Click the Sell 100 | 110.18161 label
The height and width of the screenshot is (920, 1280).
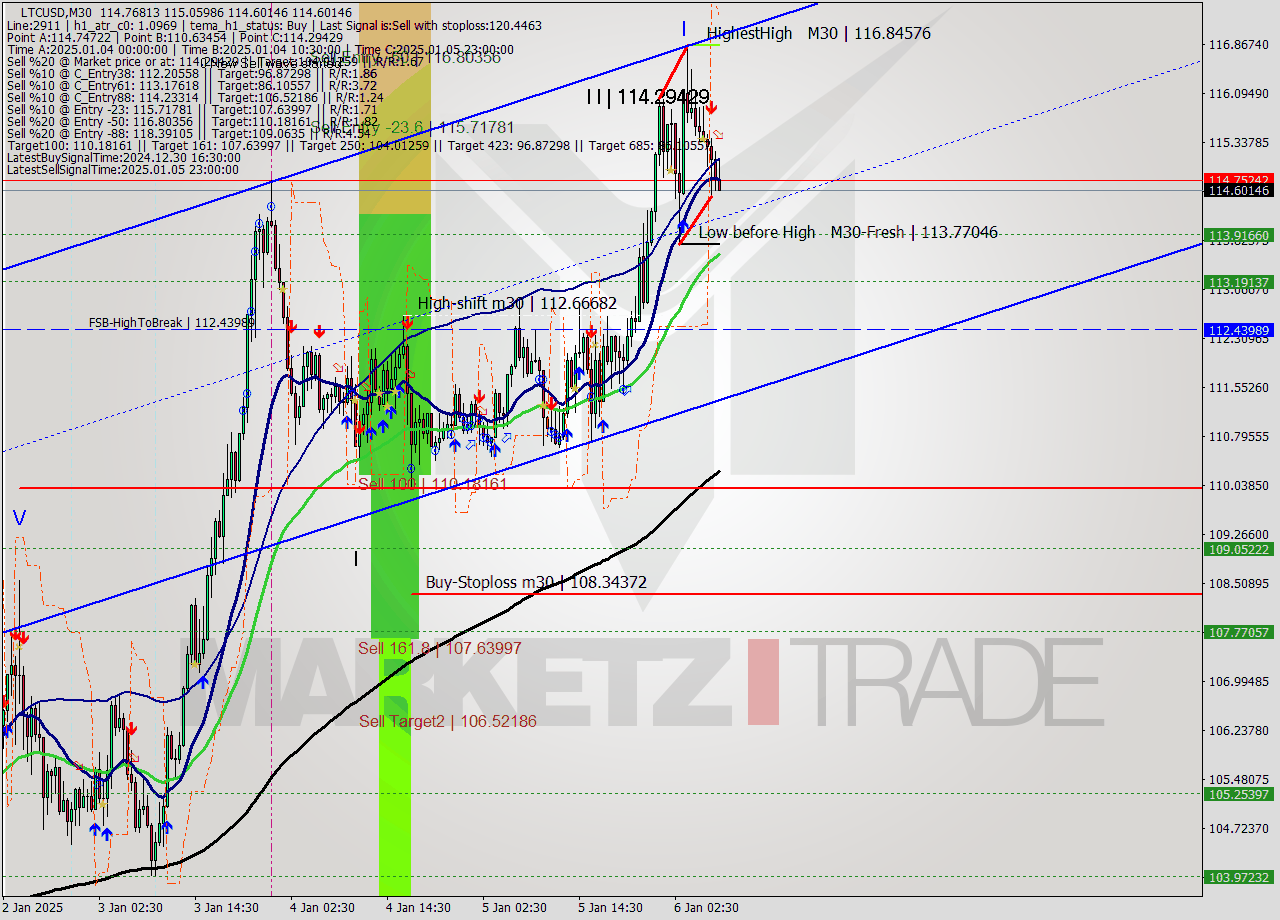[x=433, y=483]
